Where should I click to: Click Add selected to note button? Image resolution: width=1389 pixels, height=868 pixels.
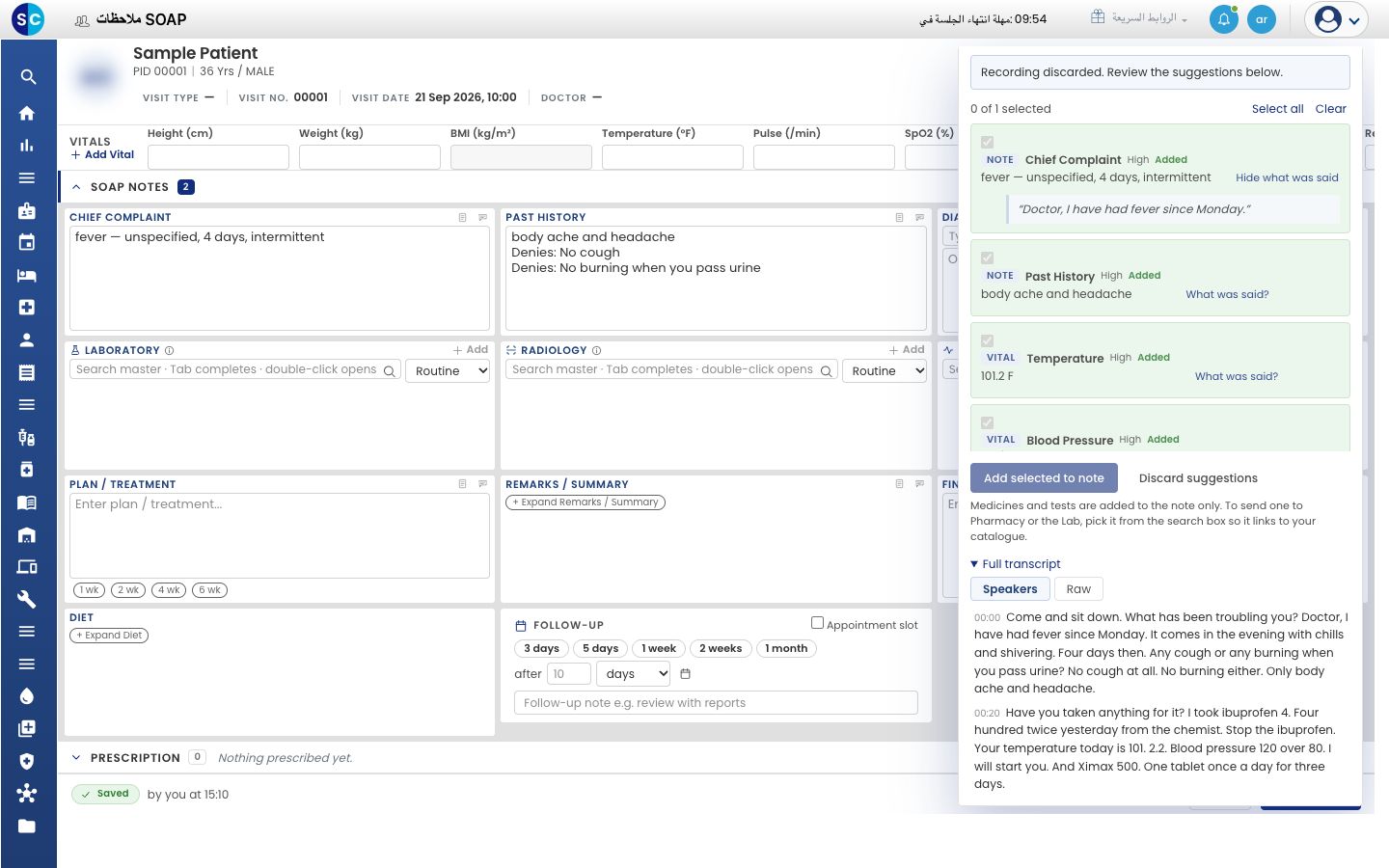pyautogui.click(x=1044, y=478)
